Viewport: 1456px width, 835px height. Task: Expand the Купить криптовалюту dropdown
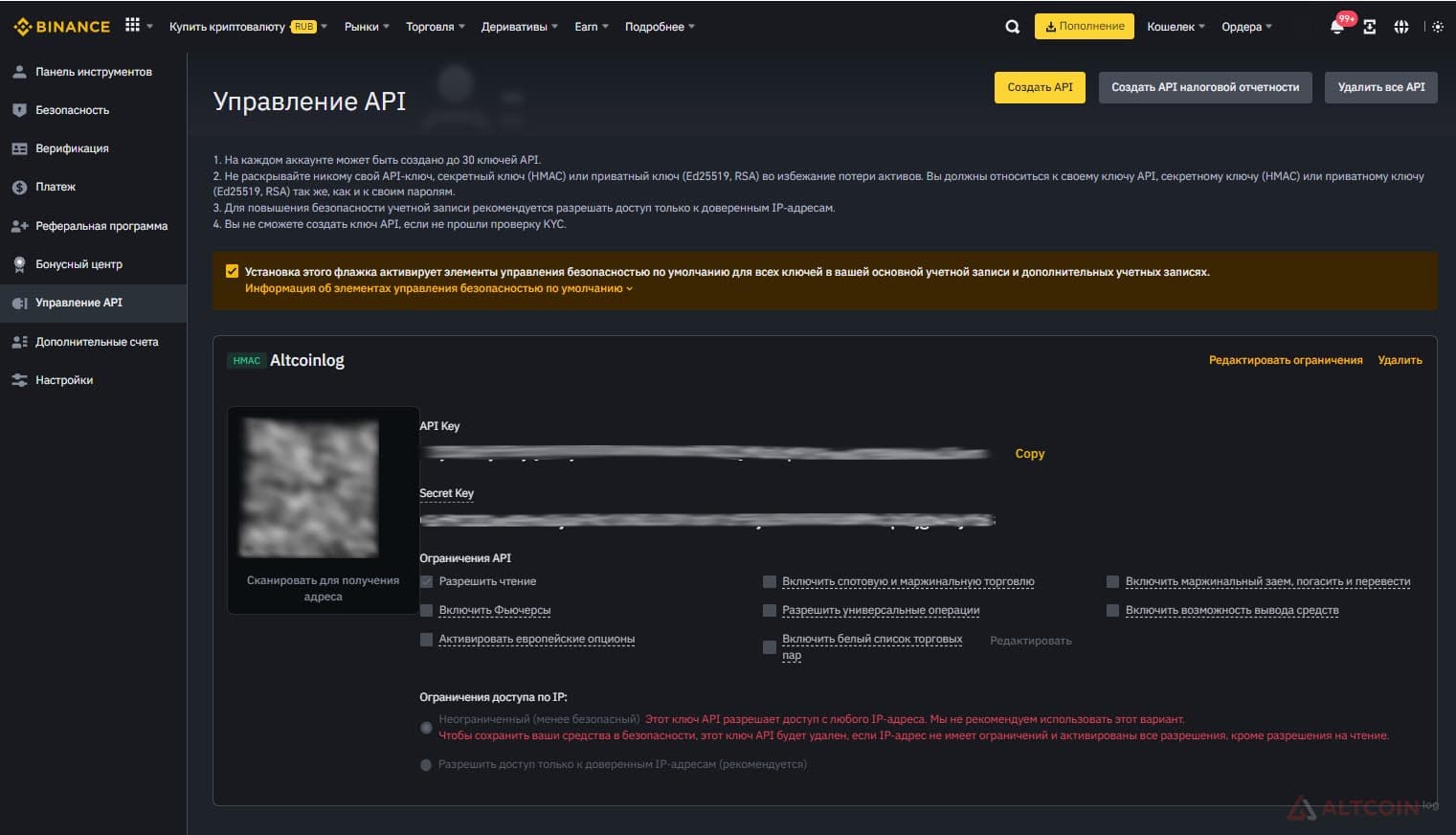pos(248,27)
